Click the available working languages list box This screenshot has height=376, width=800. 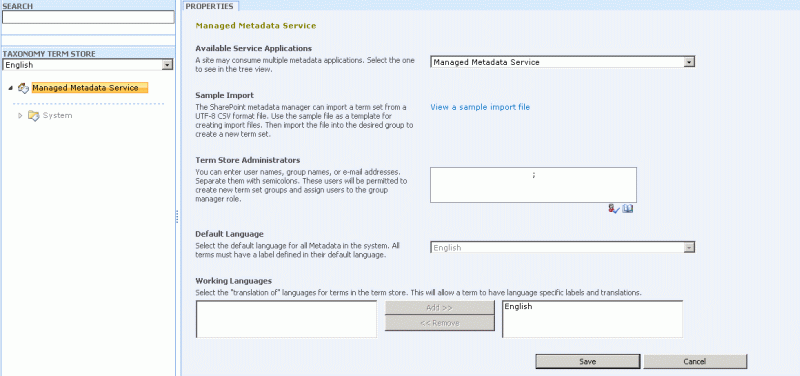[286, 319]
